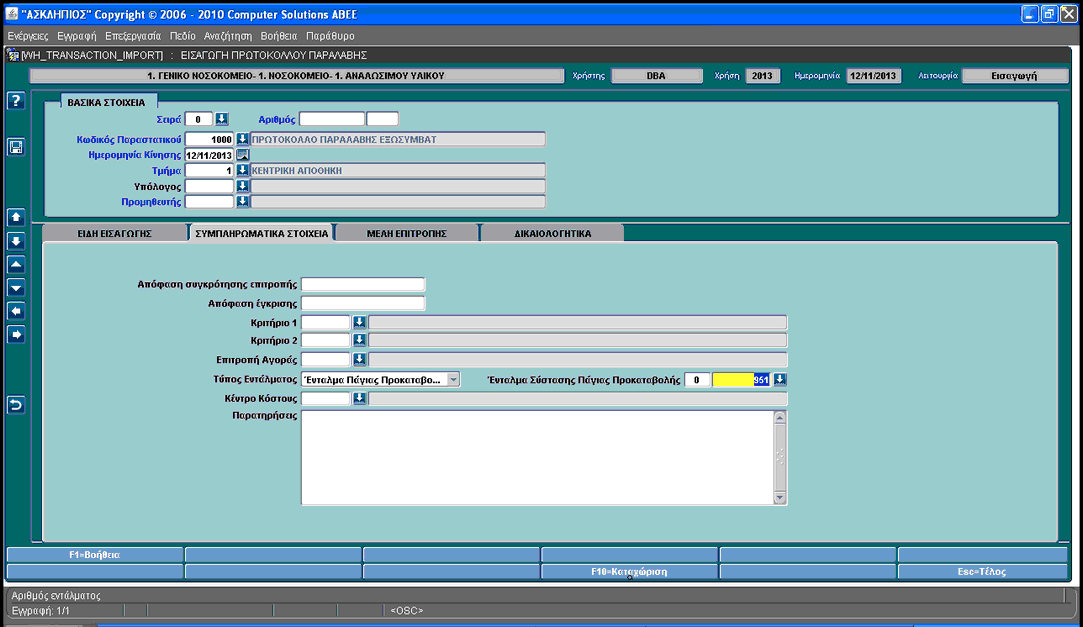Open the Τμήμα lookup list
1083x627 pixels.
(x=242, y=171)
